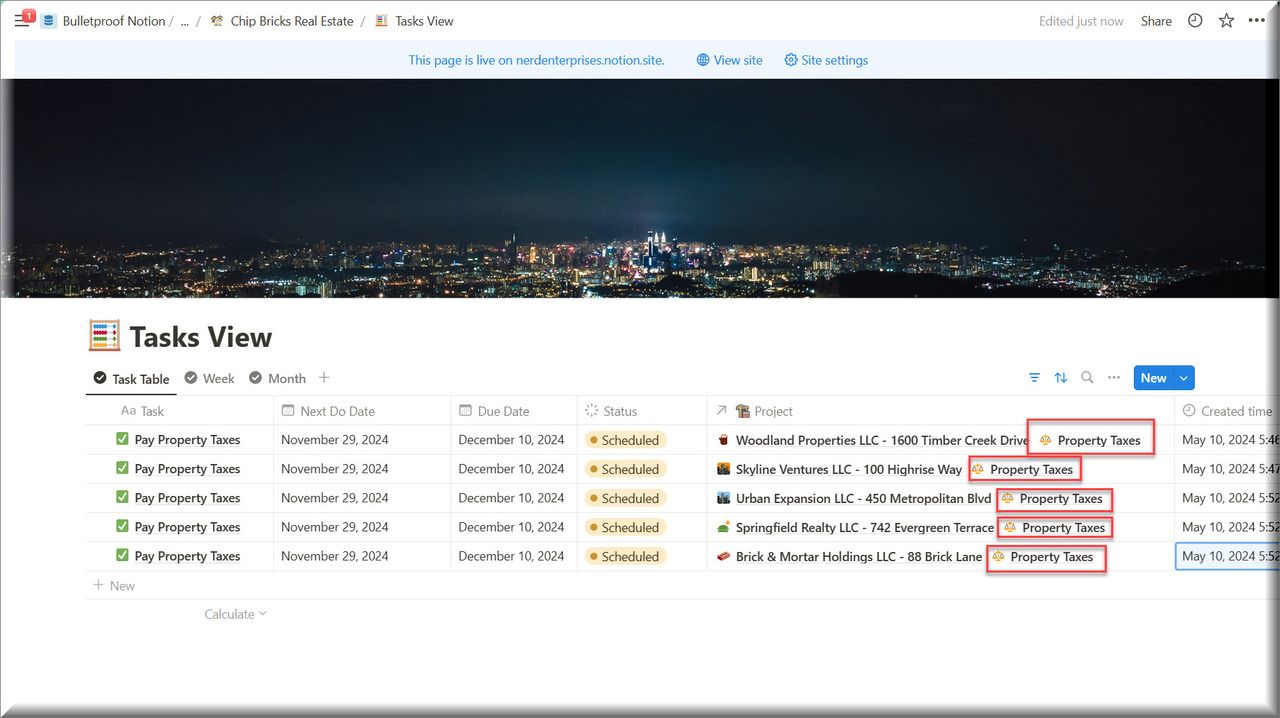This screenshot has width=1280, height=718.
Task: Click Scheduled status in Urban Expansion row
Action: (625, 498)
